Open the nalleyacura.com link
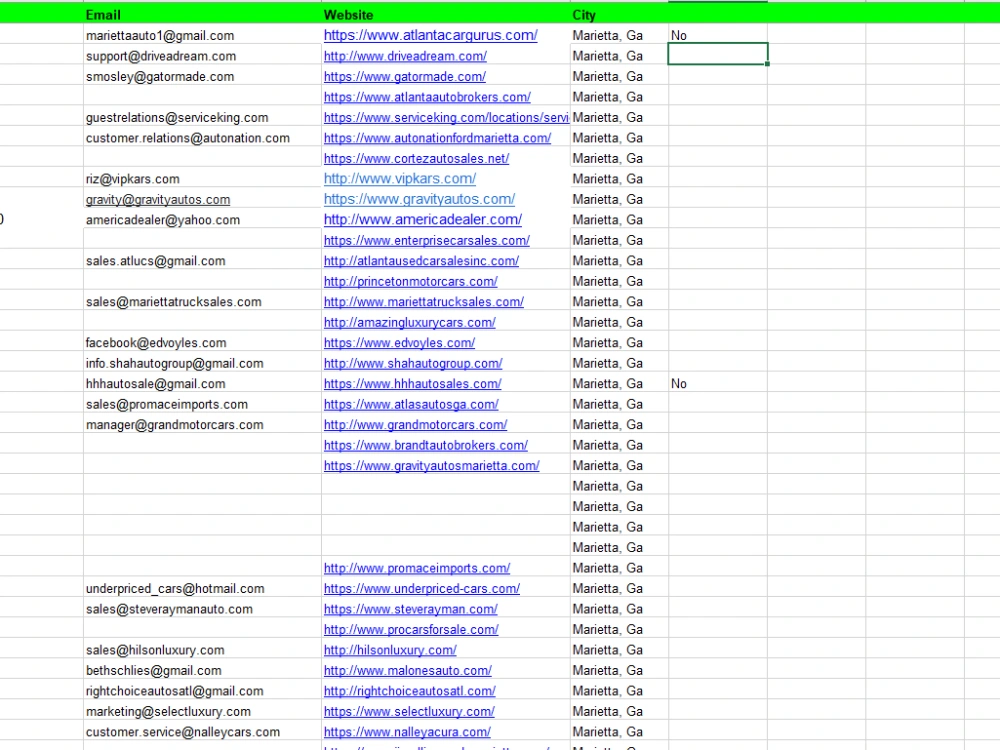 [407, 732]
